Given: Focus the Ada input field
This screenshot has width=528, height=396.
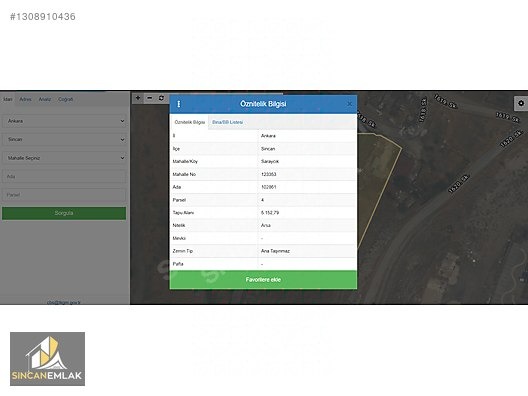Looking at the screenshot, I should (64, 176).
